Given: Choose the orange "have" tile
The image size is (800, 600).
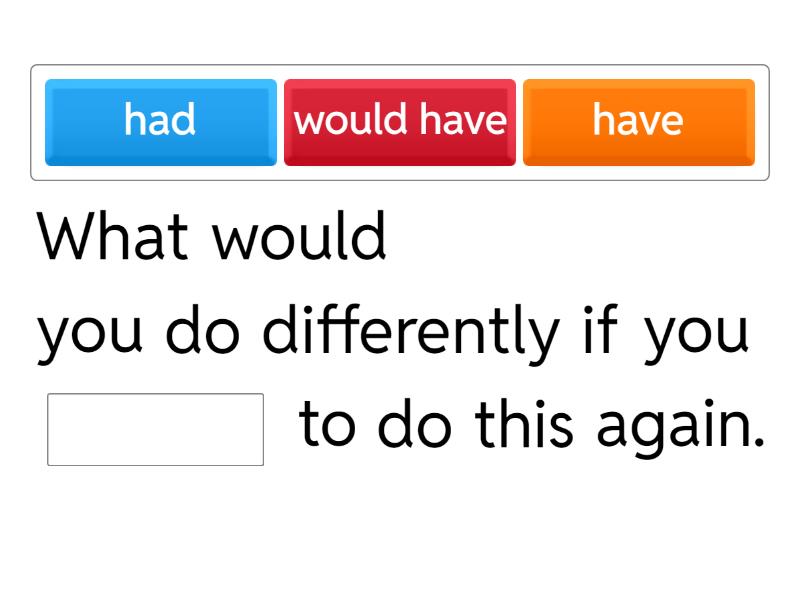Looking at the screenshot, I should click(x=638, y=121).
